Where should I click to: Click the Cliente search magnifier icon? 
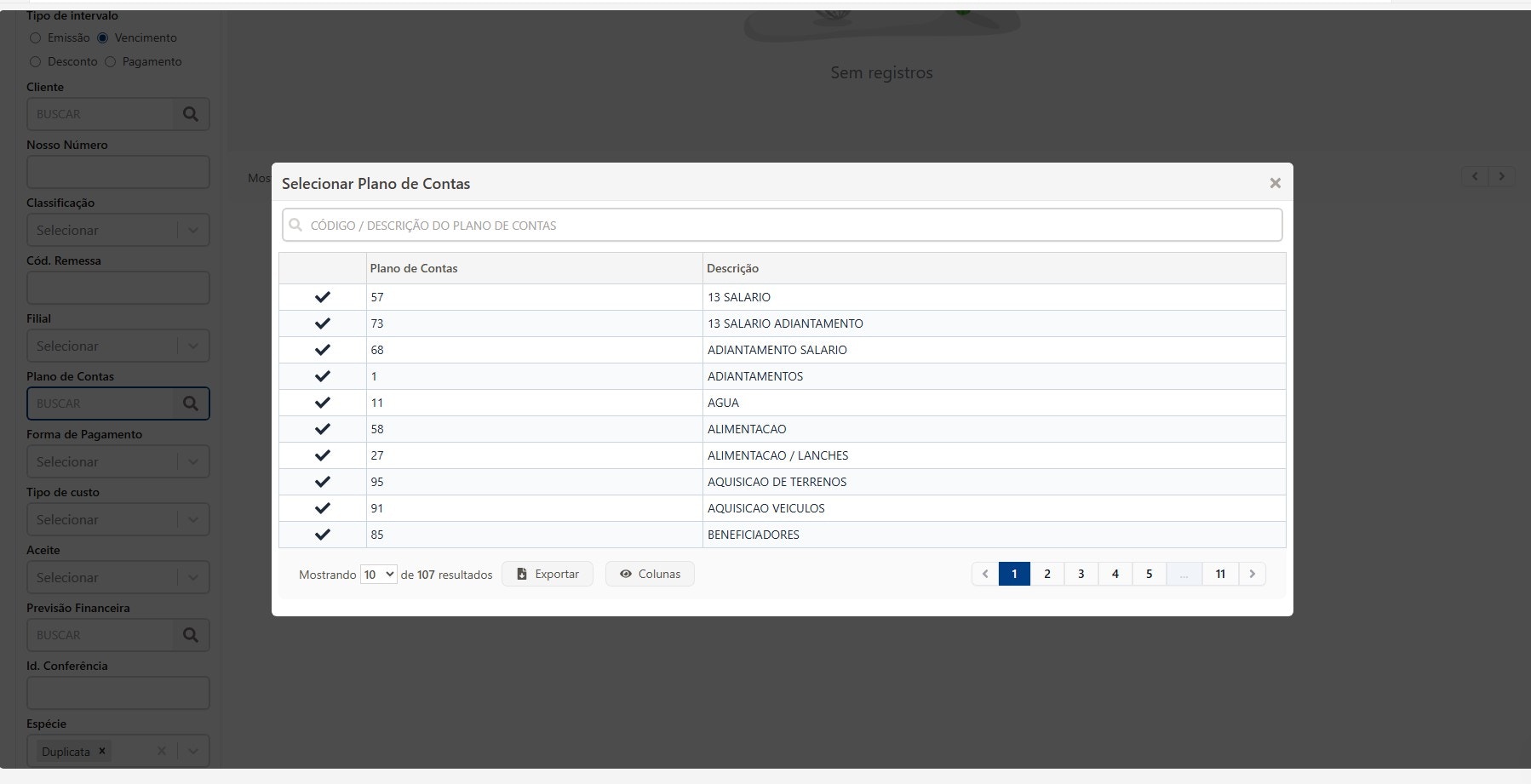coord(191,113)
